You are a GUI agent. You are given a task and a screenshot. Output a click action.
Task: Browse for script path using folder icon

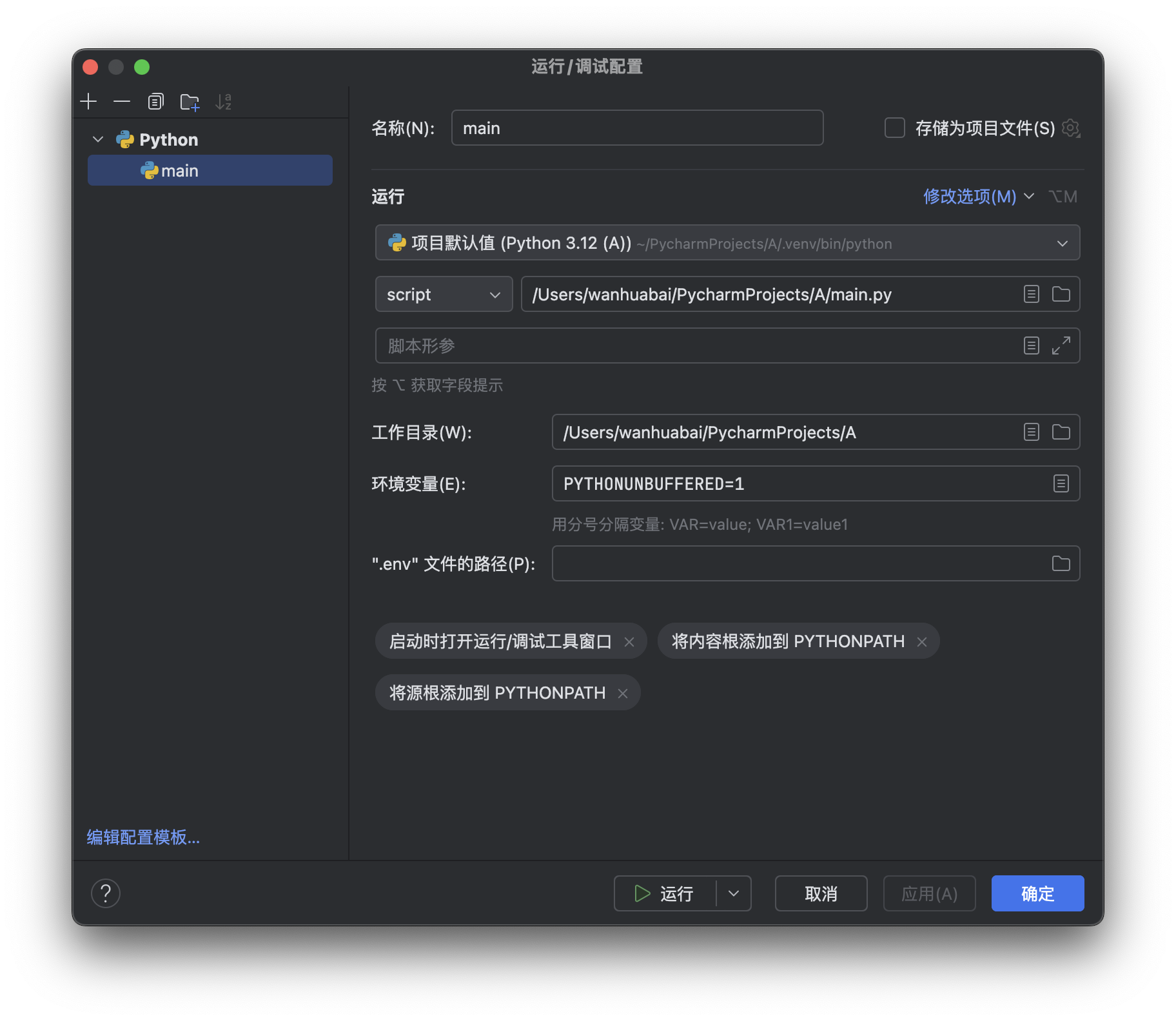click(x=1061, y=295)
